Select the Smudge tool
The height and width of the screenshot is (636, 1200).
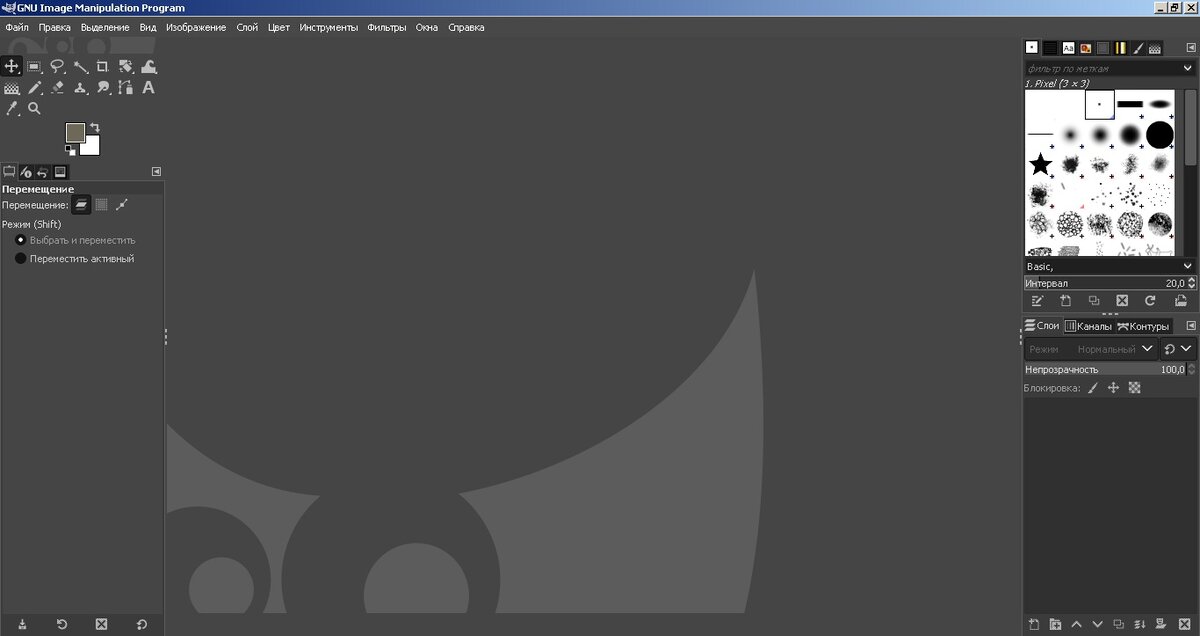click(103, 88)
